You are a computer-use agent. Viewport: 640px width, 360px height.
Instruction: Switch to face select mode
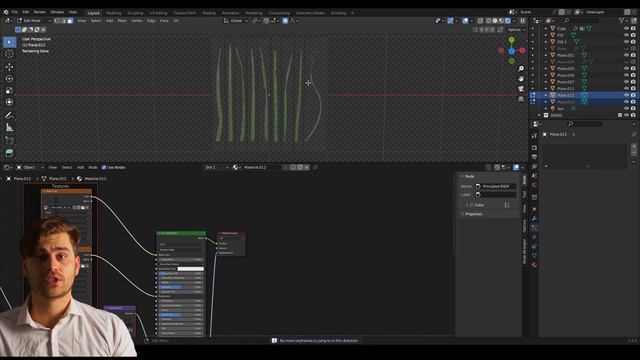pos(70,21)
